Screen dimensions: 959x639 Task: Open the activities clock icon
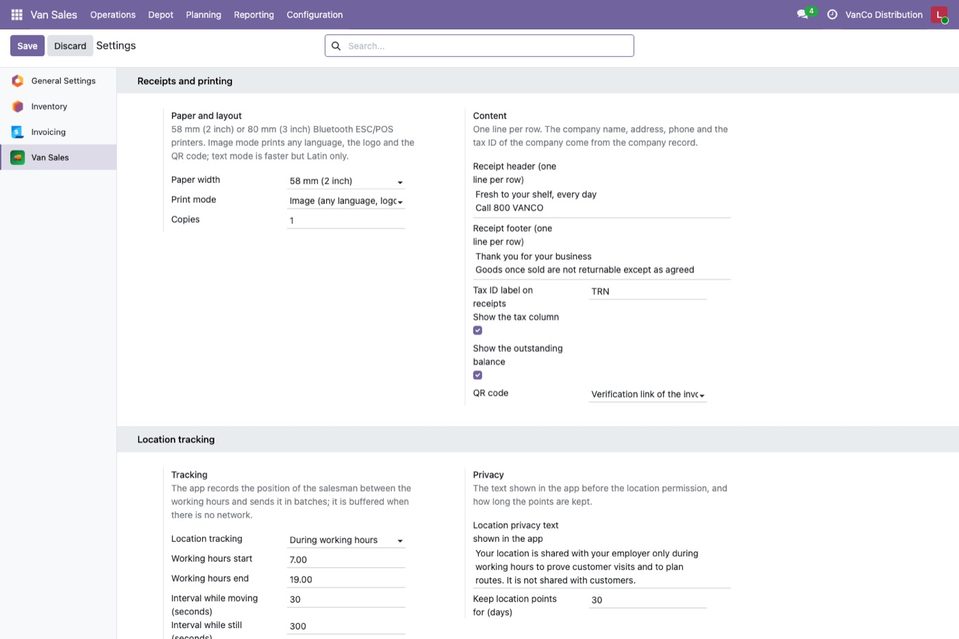(832, 15)
